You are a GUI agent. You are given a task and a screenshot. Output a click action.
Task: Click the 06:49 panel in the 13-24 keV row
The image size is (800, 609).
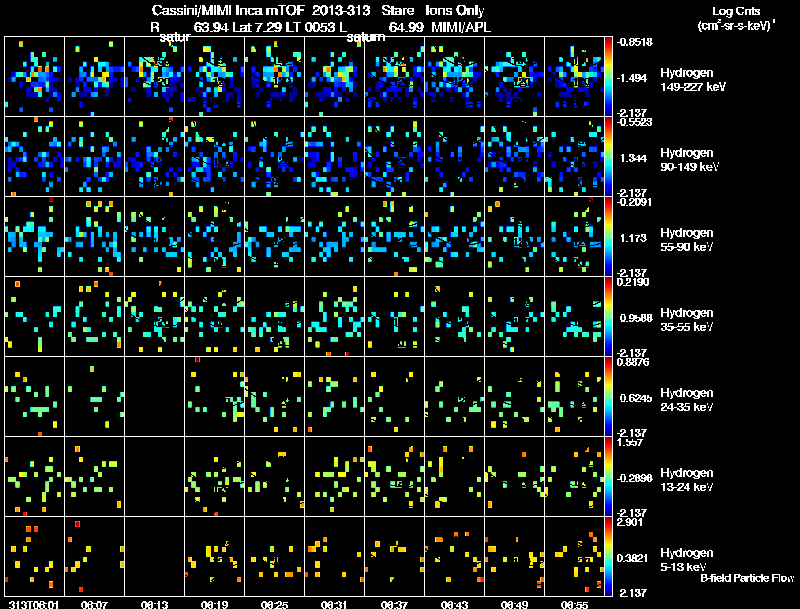[515, 476]
